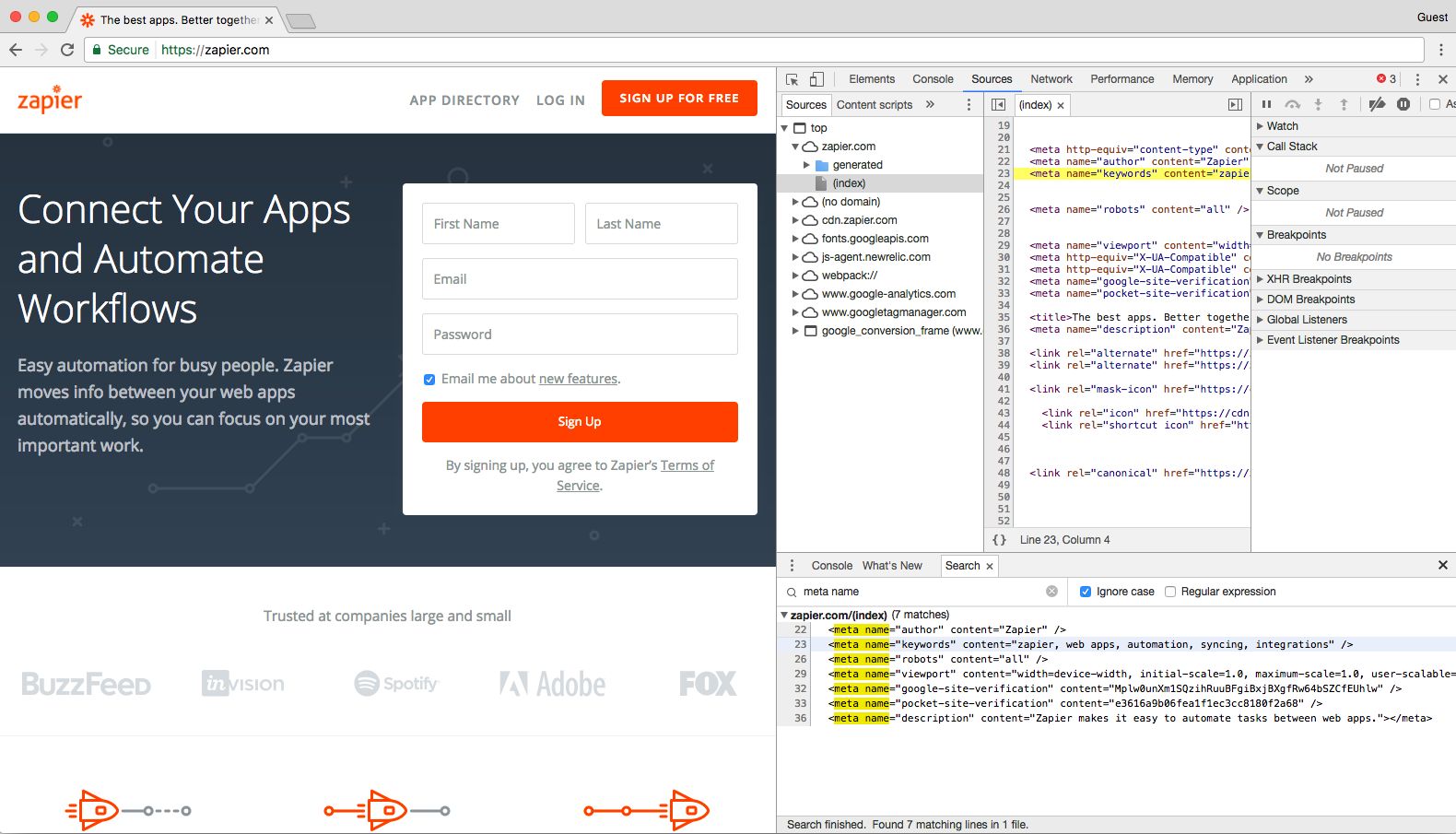Image resolution: width=1456 pixels, height=834 pixels.
Task: Open the DevTools three-dot customize menu
Action: tap(1417, 79)
